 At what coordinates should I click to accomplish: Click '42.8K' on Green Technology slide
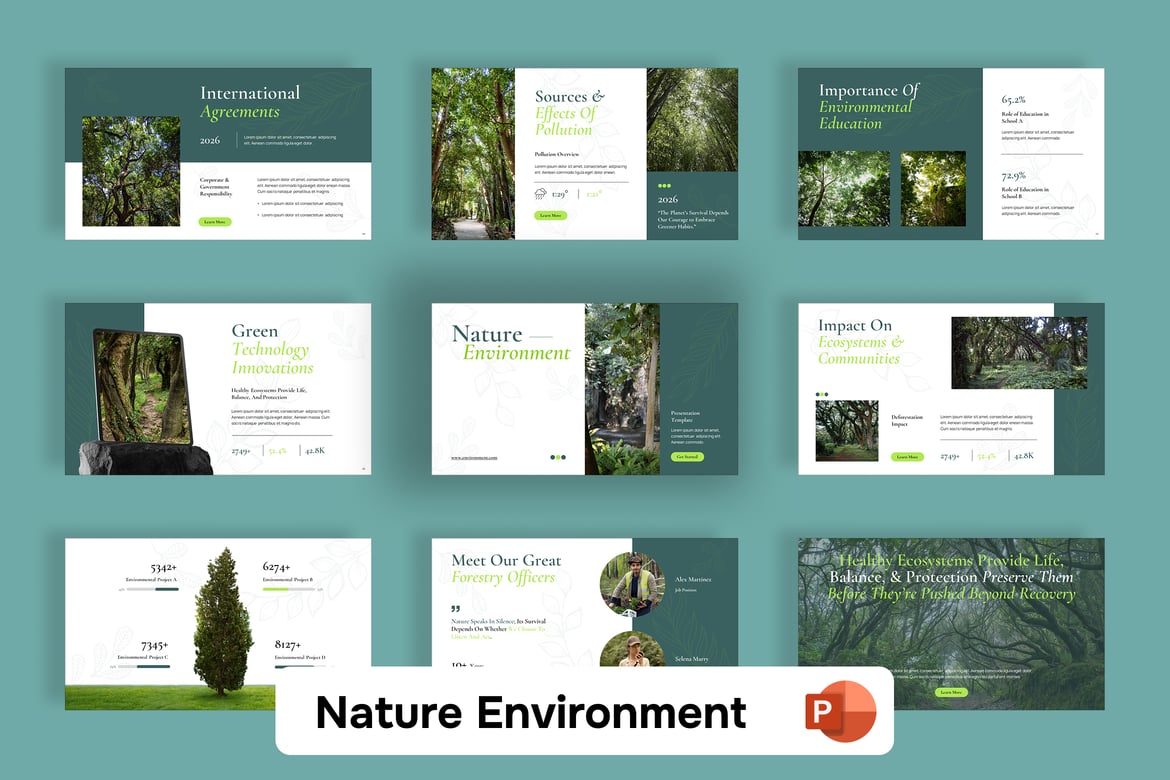tap(315, 451)
